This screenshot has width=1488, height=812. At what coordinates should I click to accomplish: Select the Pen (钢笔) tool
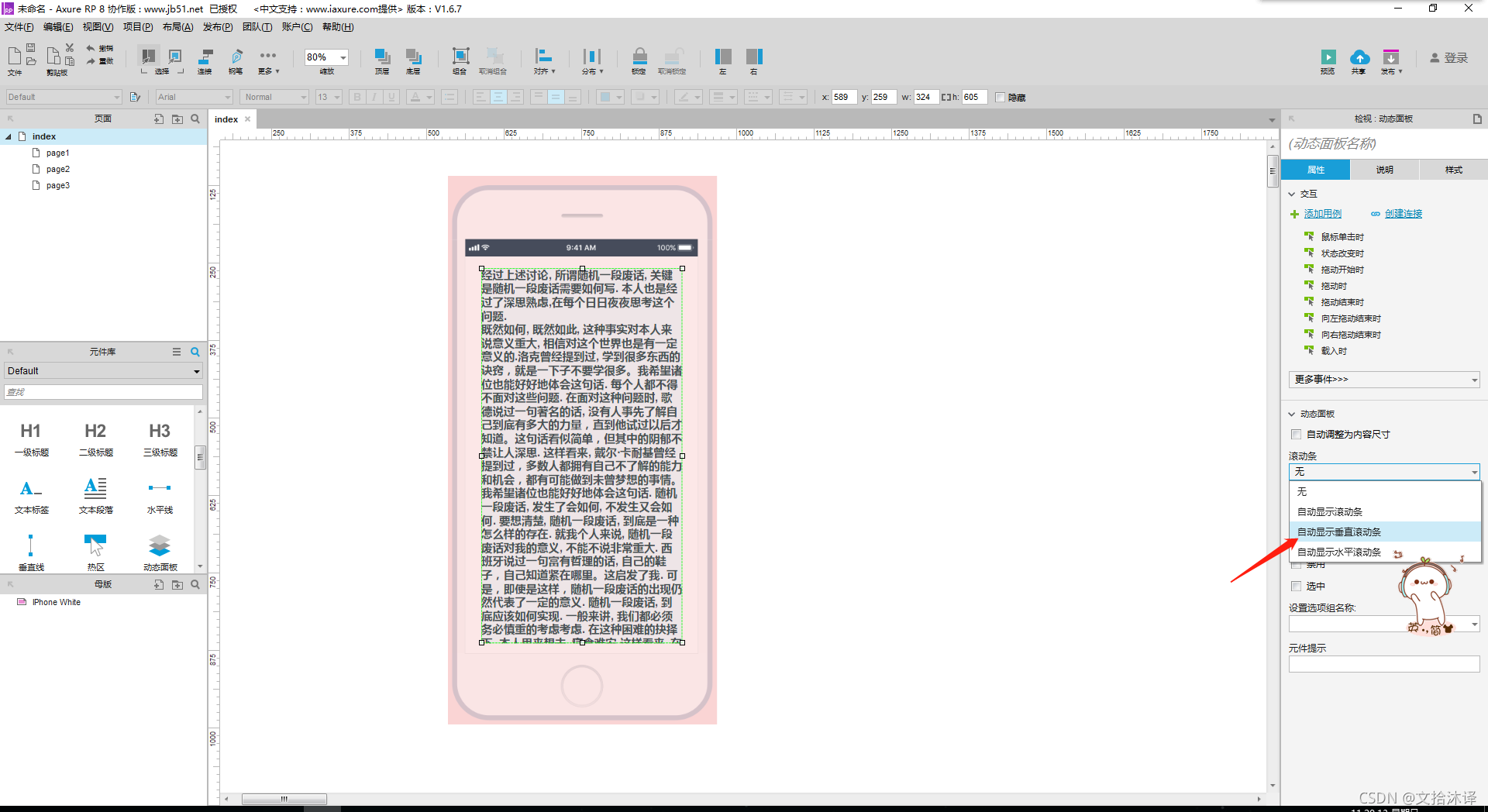click(236, 57)
